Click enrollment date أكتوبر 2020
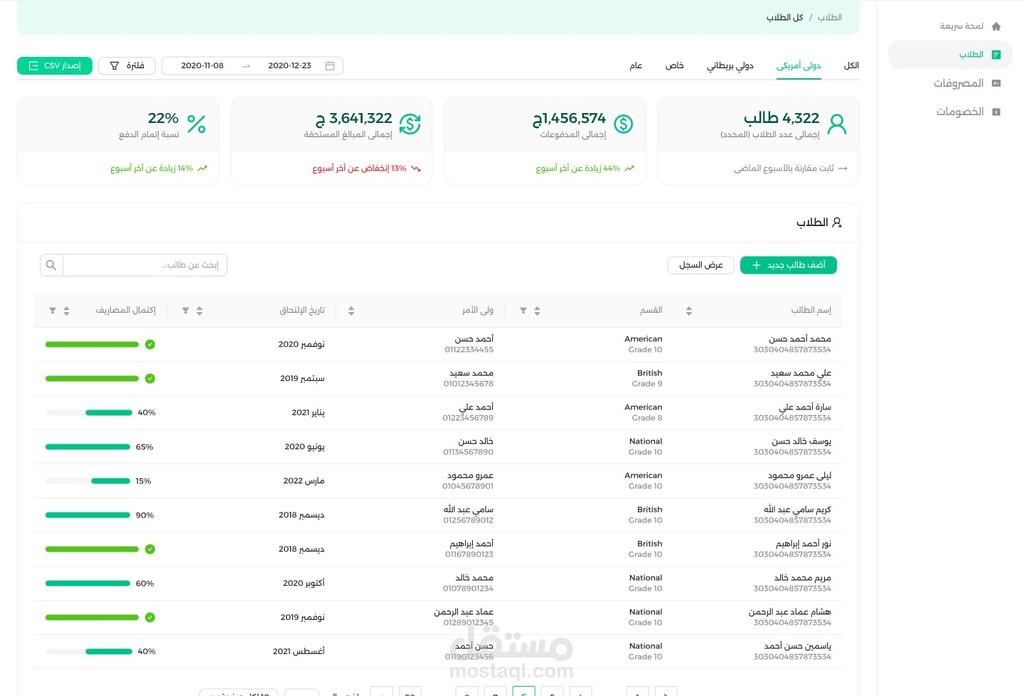 point(304,583)
